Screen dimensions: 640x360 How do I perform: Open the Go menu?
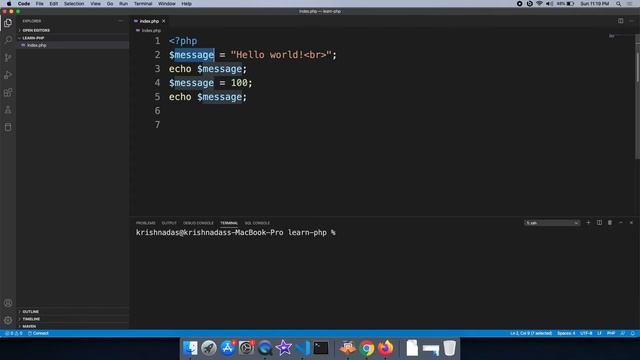tap(110, 4)
